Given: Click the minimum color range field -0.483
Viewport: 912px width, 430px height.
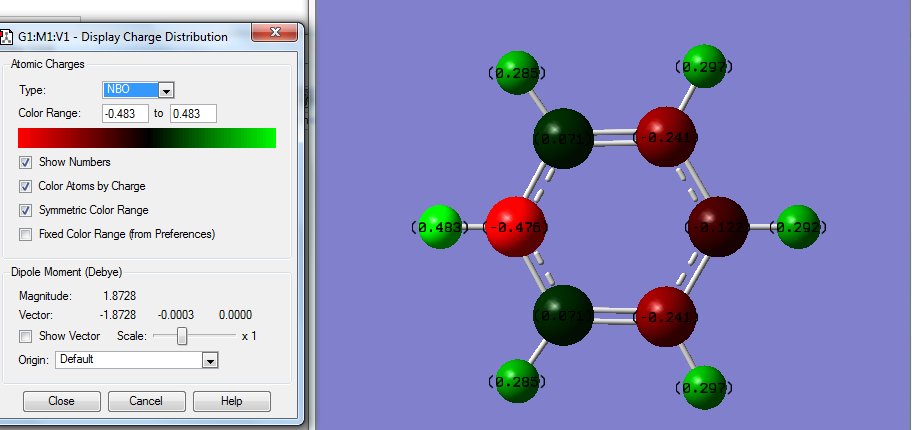Looking at the screenshot, I should click(x=126, y=113).
